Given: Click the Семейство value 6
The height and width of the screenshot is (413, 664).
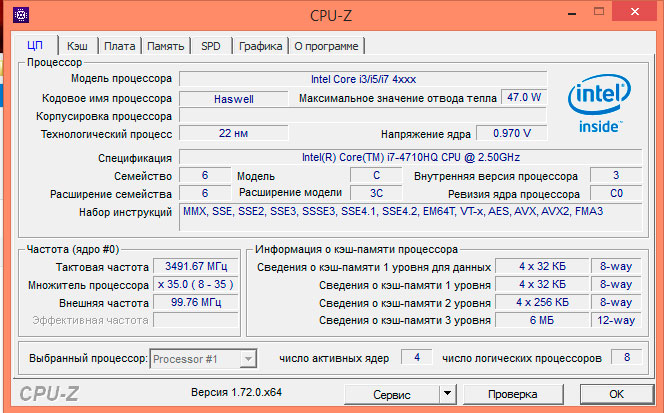Looking at the screenshot, I should tap(205, 175).
